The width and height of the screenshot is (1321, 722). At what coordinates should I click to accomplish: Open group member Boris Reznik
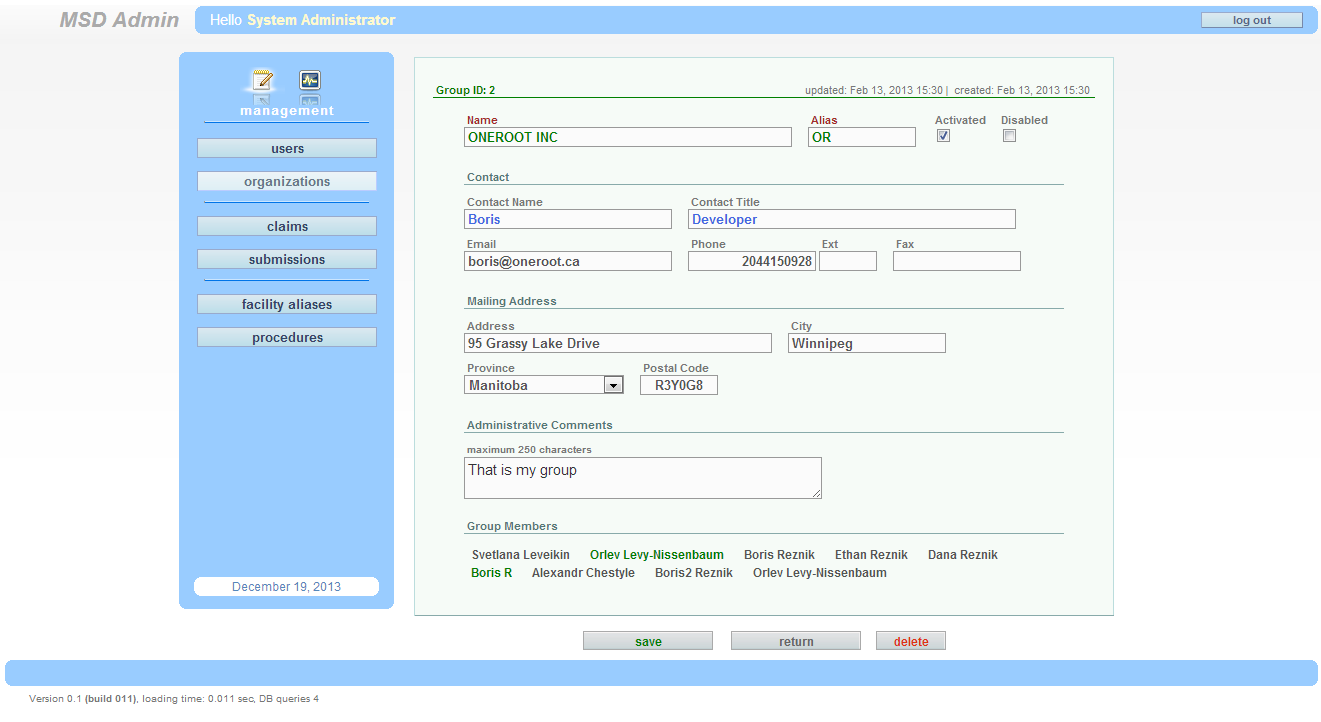779,555
